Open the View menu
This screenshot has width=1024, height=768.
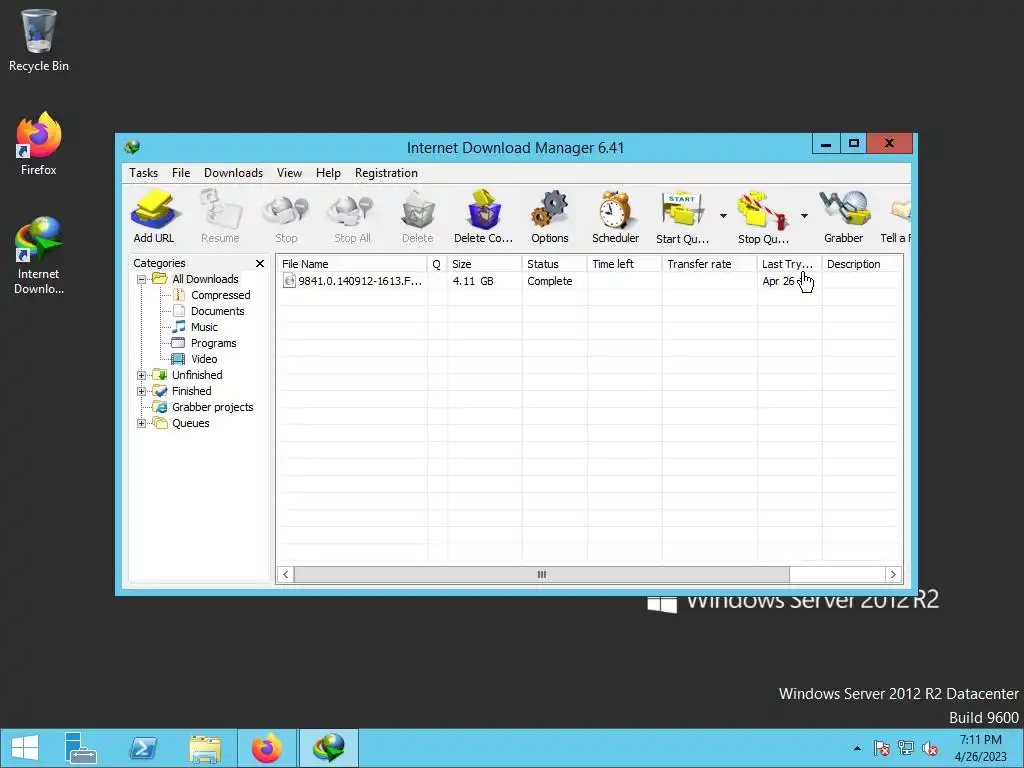click(289, 173)
